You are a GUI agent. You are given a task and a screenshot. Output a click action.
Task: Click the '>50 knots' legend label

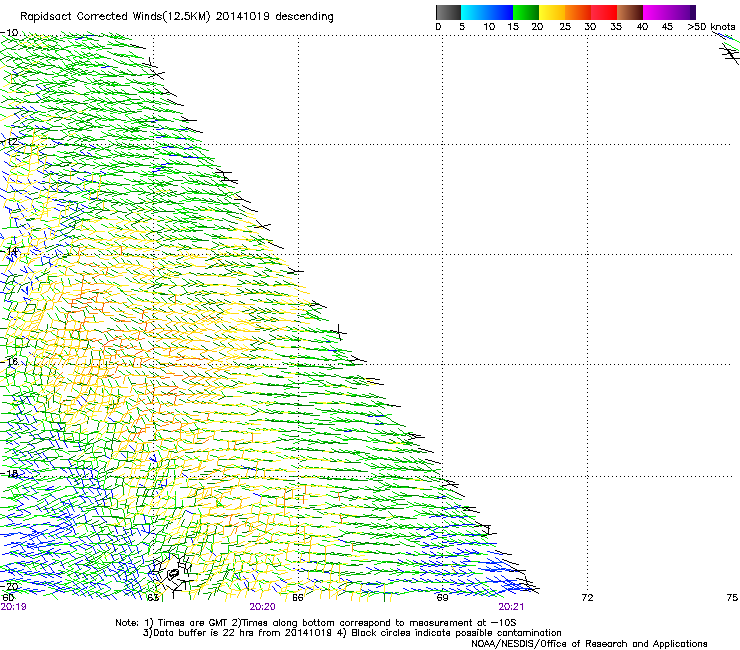coord(711,27)
